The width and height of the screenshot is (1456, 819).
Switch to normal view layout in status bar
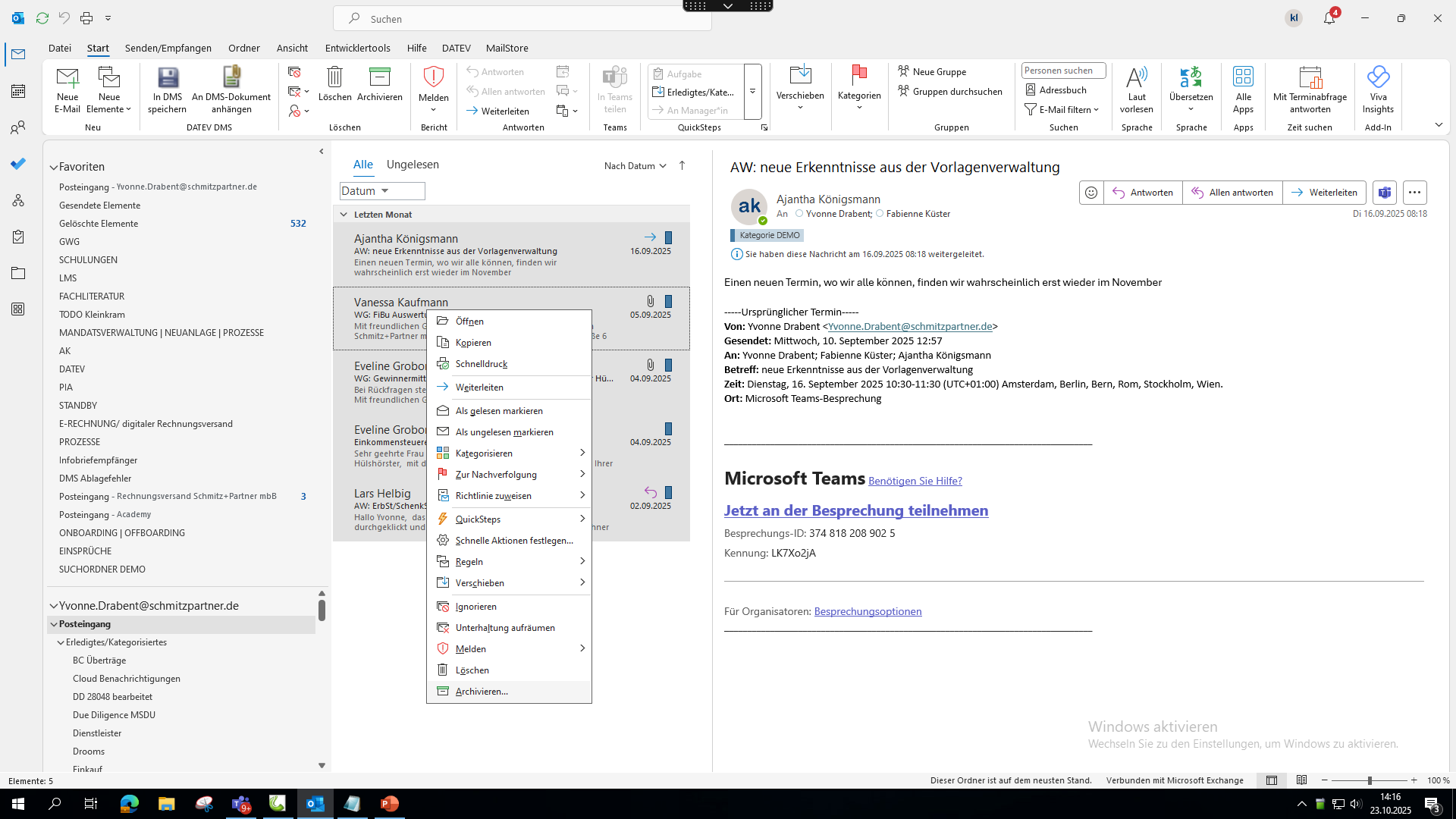[x=1272, y=780]
